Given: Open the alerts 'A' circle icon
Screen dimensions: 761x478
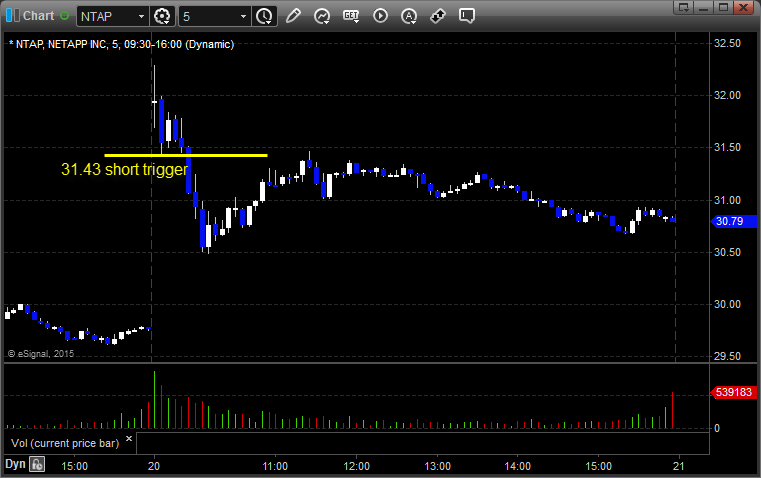Looking at the screenshot, I should click(409, 16).
